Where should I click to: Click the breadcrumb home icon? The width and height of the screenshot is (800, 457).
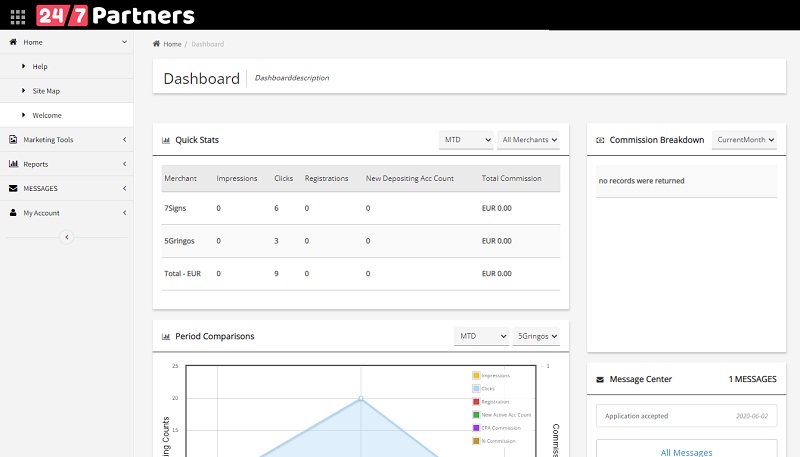[156, 43]
